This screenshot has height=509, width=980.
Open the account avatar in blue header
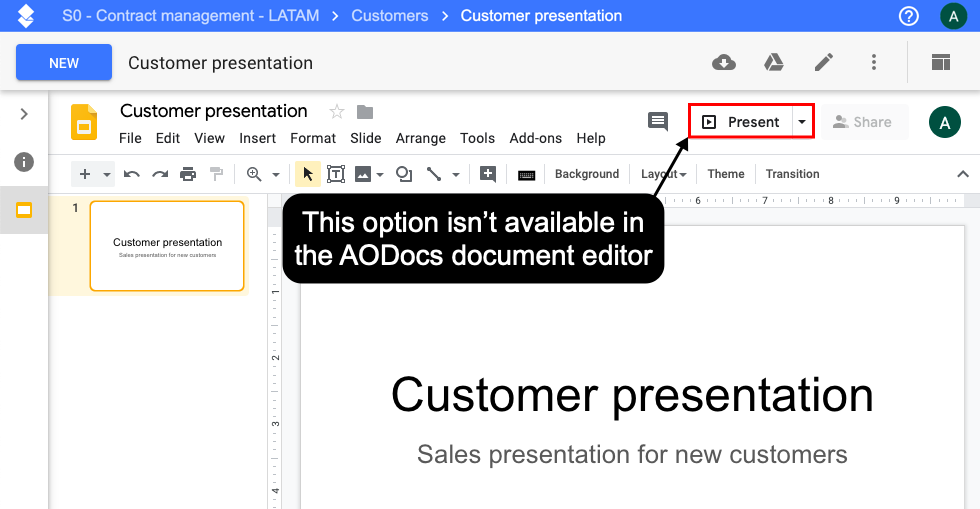pos(953,16)
